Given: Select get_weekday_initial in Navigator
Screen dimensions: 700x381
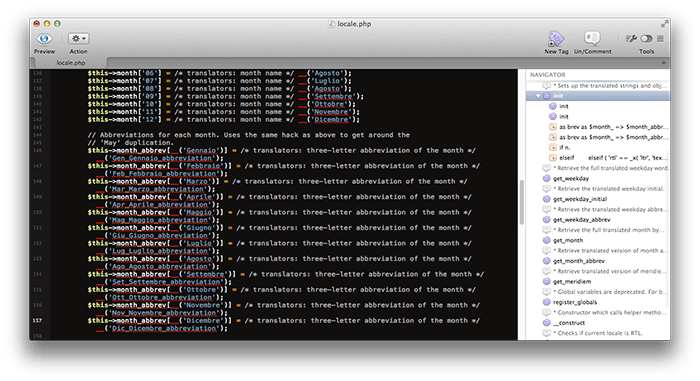Looking at the screenshot, I should [x=580, y=199].
